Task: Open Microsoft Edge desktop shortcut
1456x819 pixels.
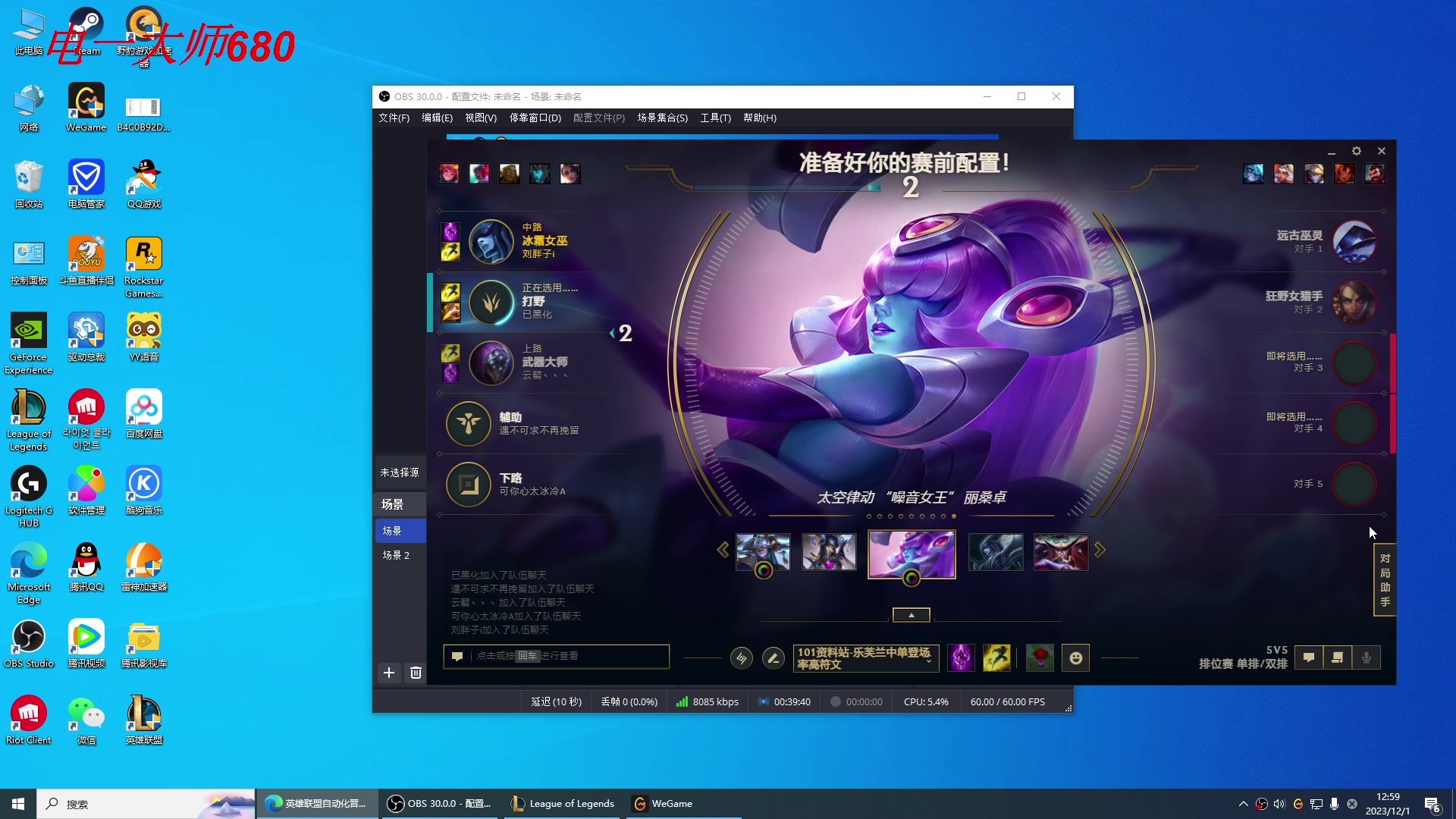Action: coord(29,573)
